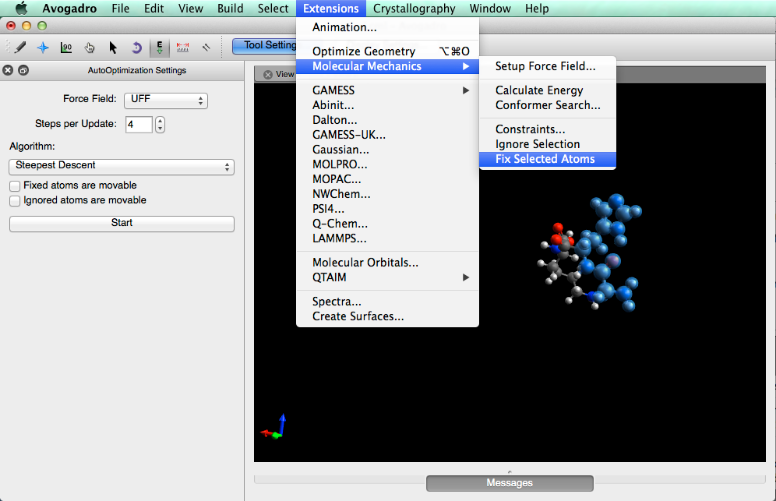
Task: Choose MOLPRO... menu item
Action: 388,164
